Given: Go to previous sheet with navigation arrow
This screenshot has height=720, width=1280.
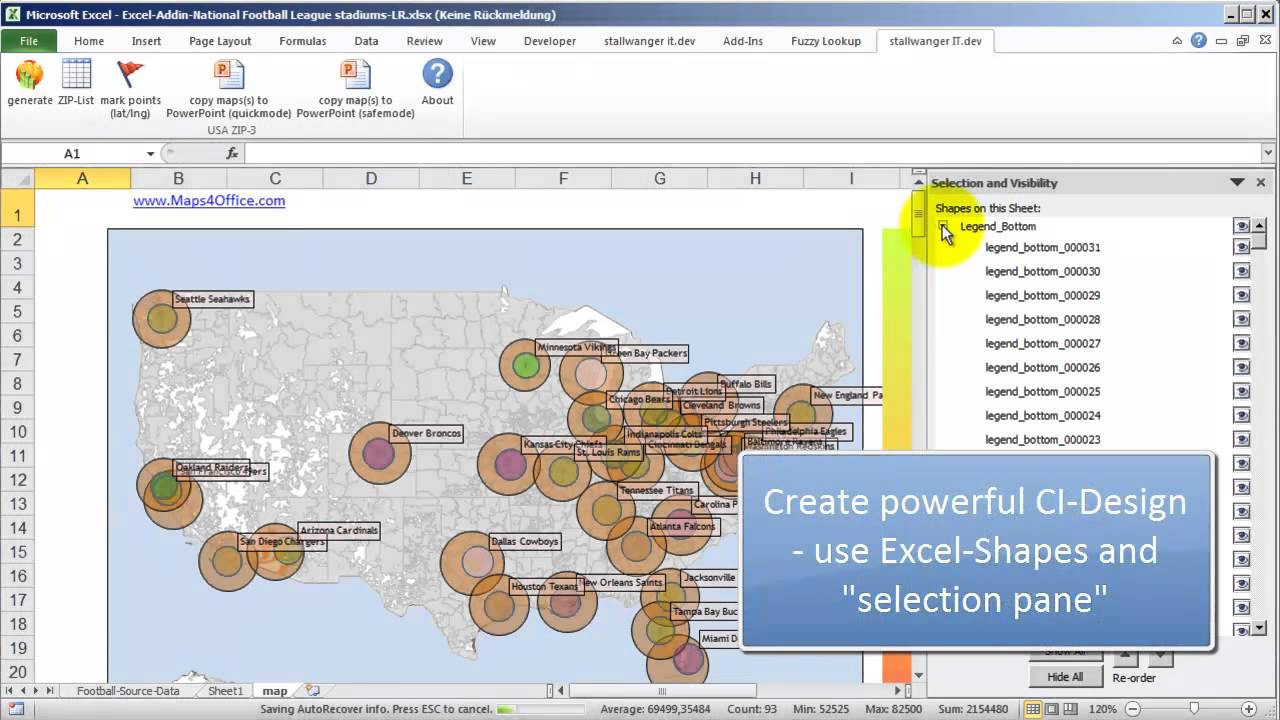Looking at the screenshot, I should click(23, 690).
